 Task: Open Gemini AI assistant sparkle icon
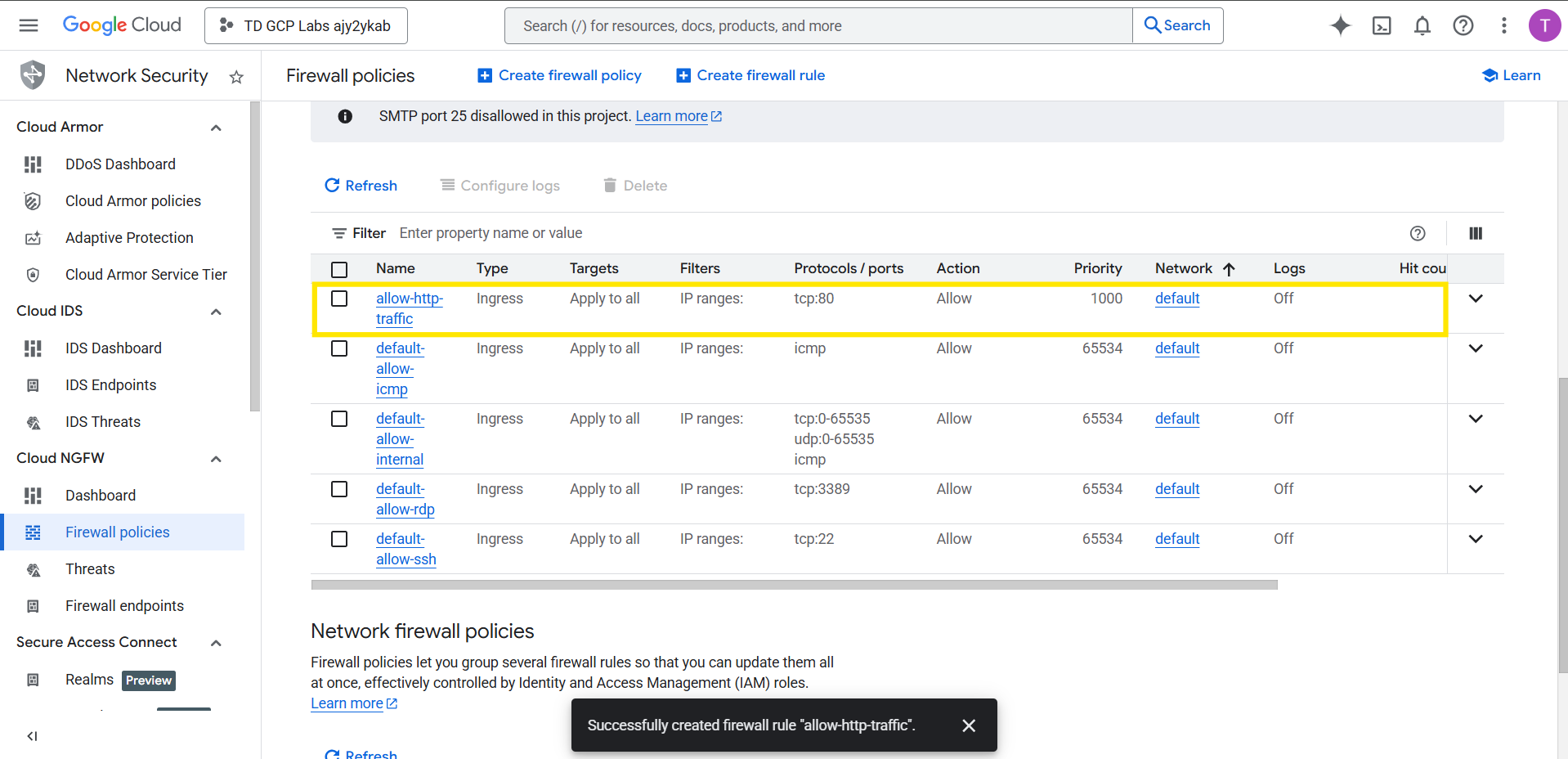point(1340,25)
